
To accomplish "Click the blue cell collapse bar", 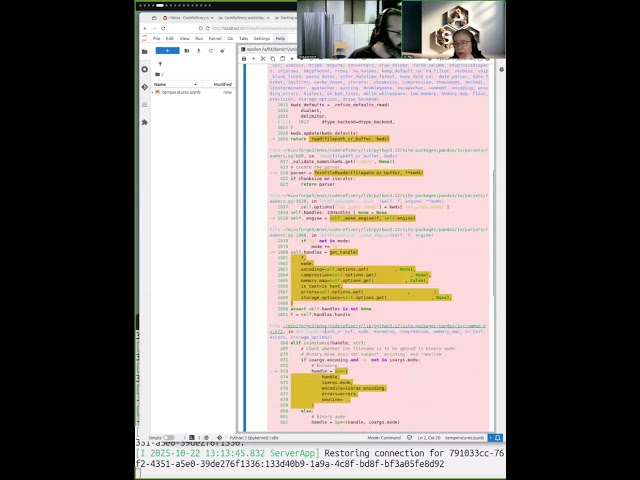I will coord(244,247).
